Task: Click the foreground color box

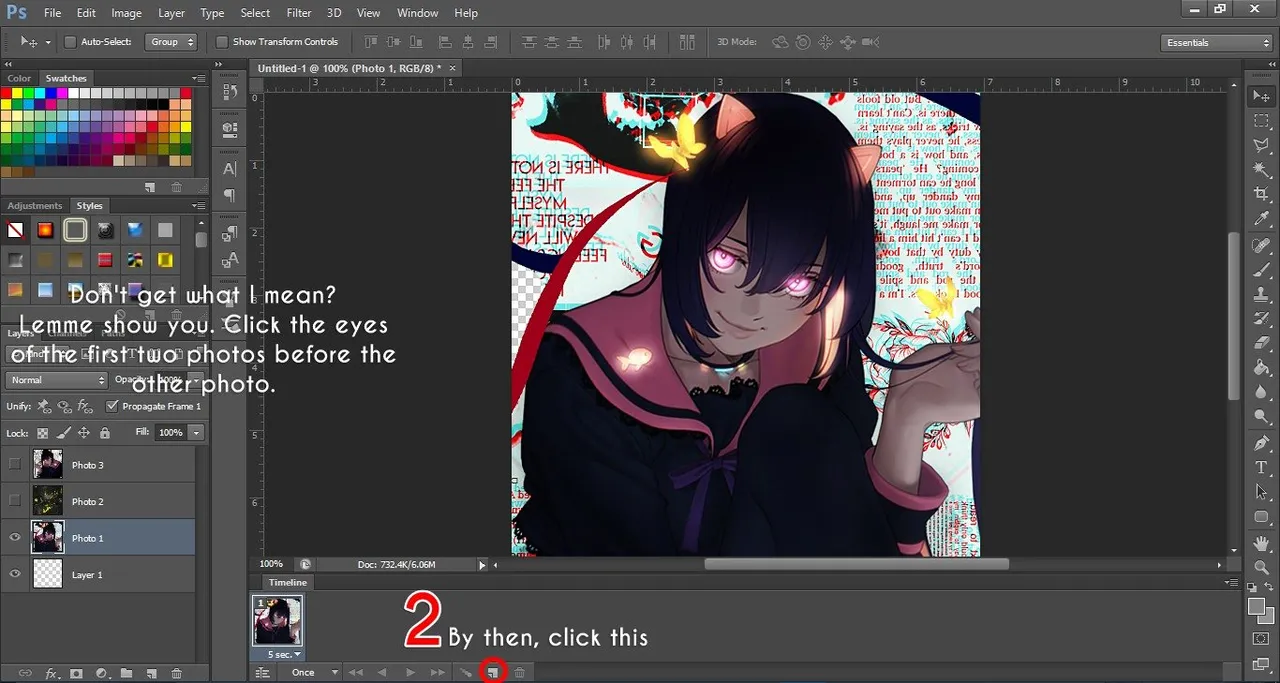Action: [x=1256, y=607]
